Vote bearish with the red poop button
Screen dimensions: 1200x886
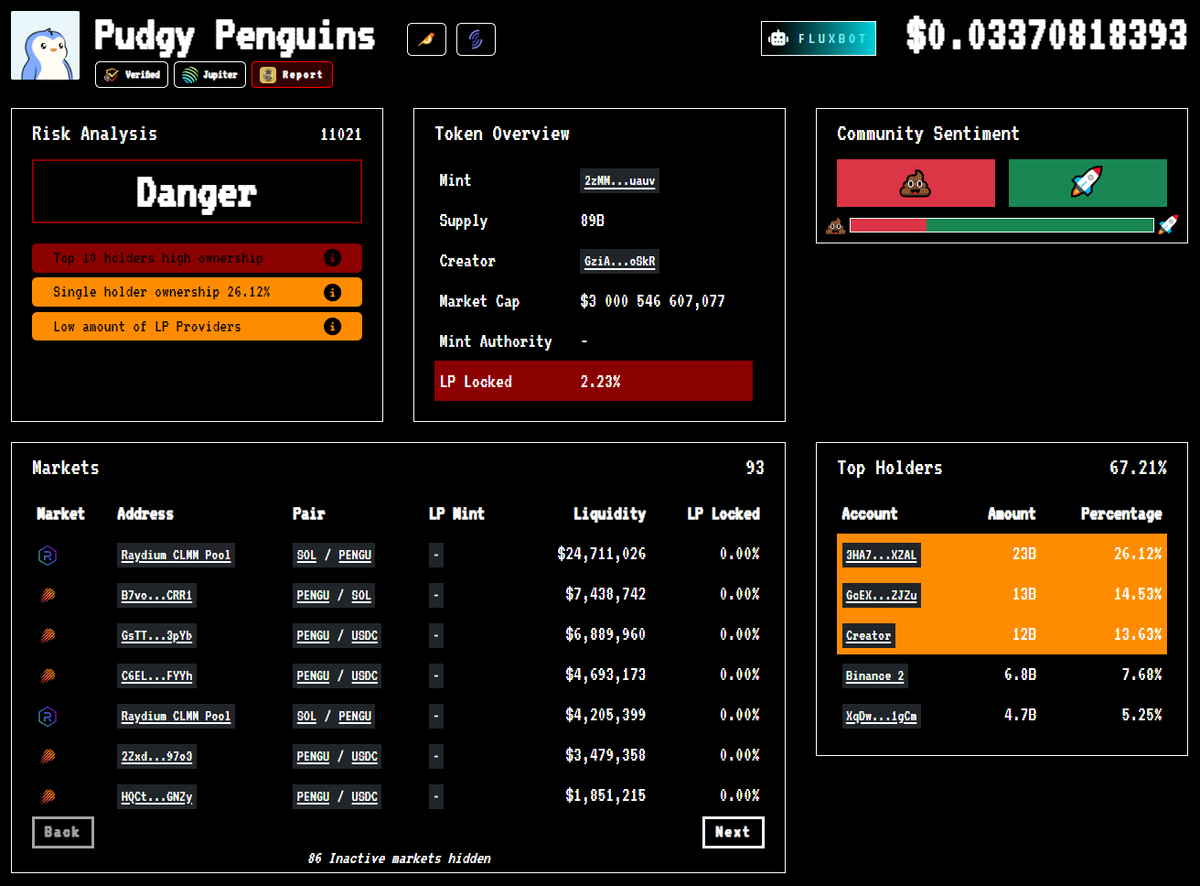tap(916, 183)
